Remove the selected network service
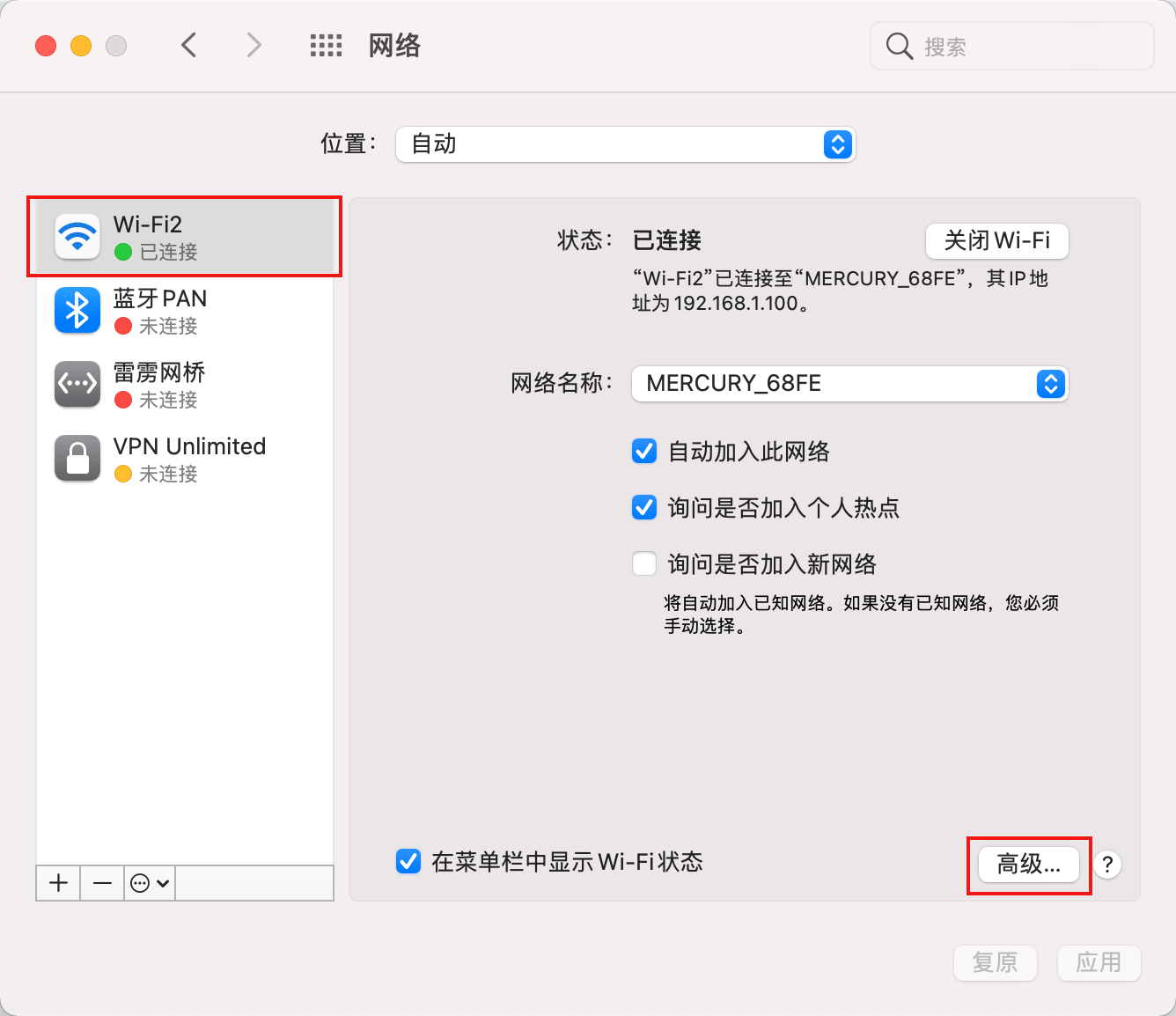 [102, 883]
